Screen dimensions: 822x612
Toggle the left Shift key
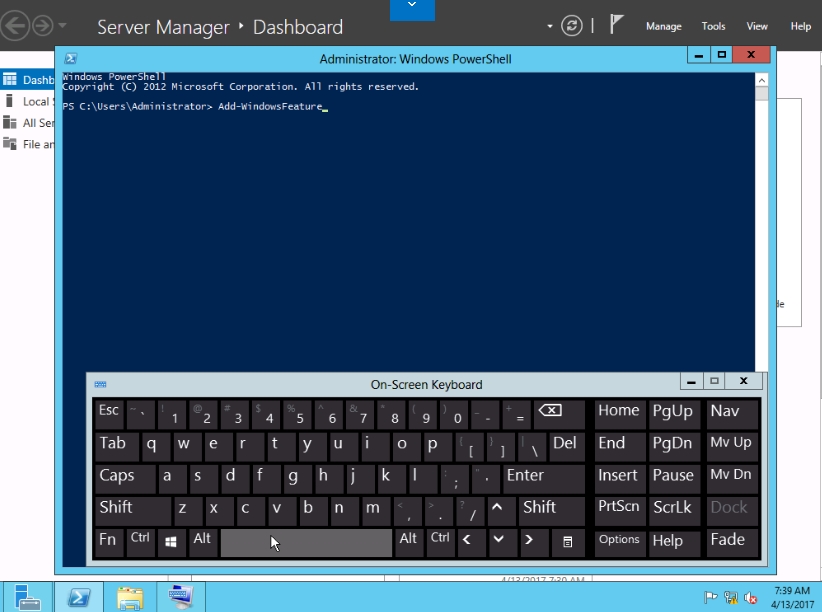(133, 510)
